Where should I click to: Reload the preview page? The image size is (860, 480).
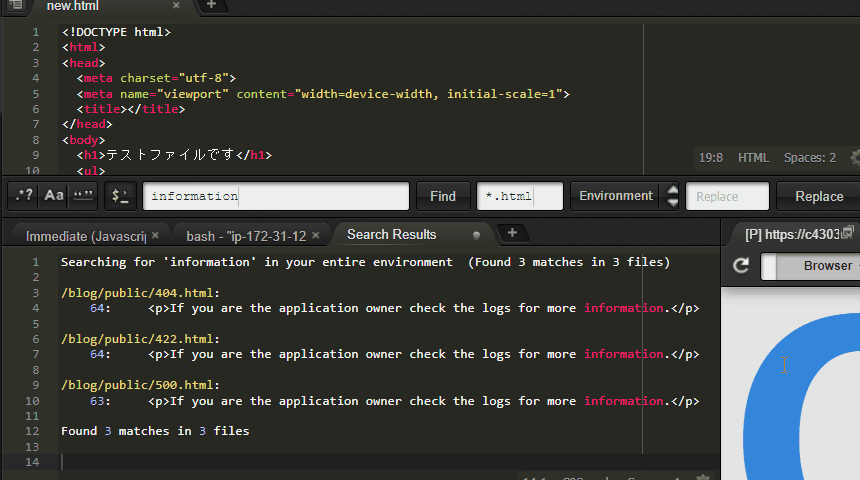pos(741,266)
